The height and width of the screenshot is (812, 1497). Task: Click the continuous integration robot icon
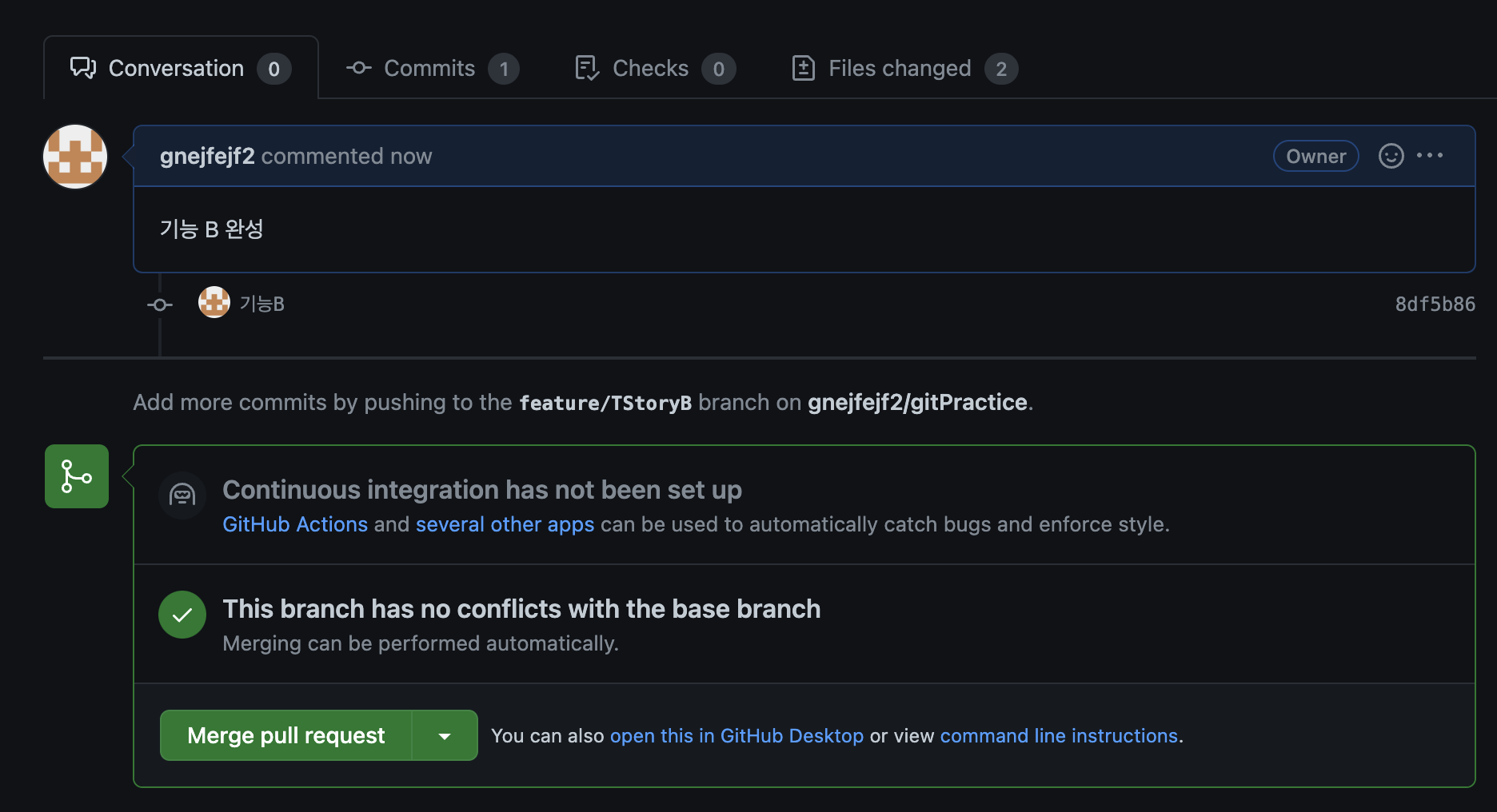click(x=182, y=496)
